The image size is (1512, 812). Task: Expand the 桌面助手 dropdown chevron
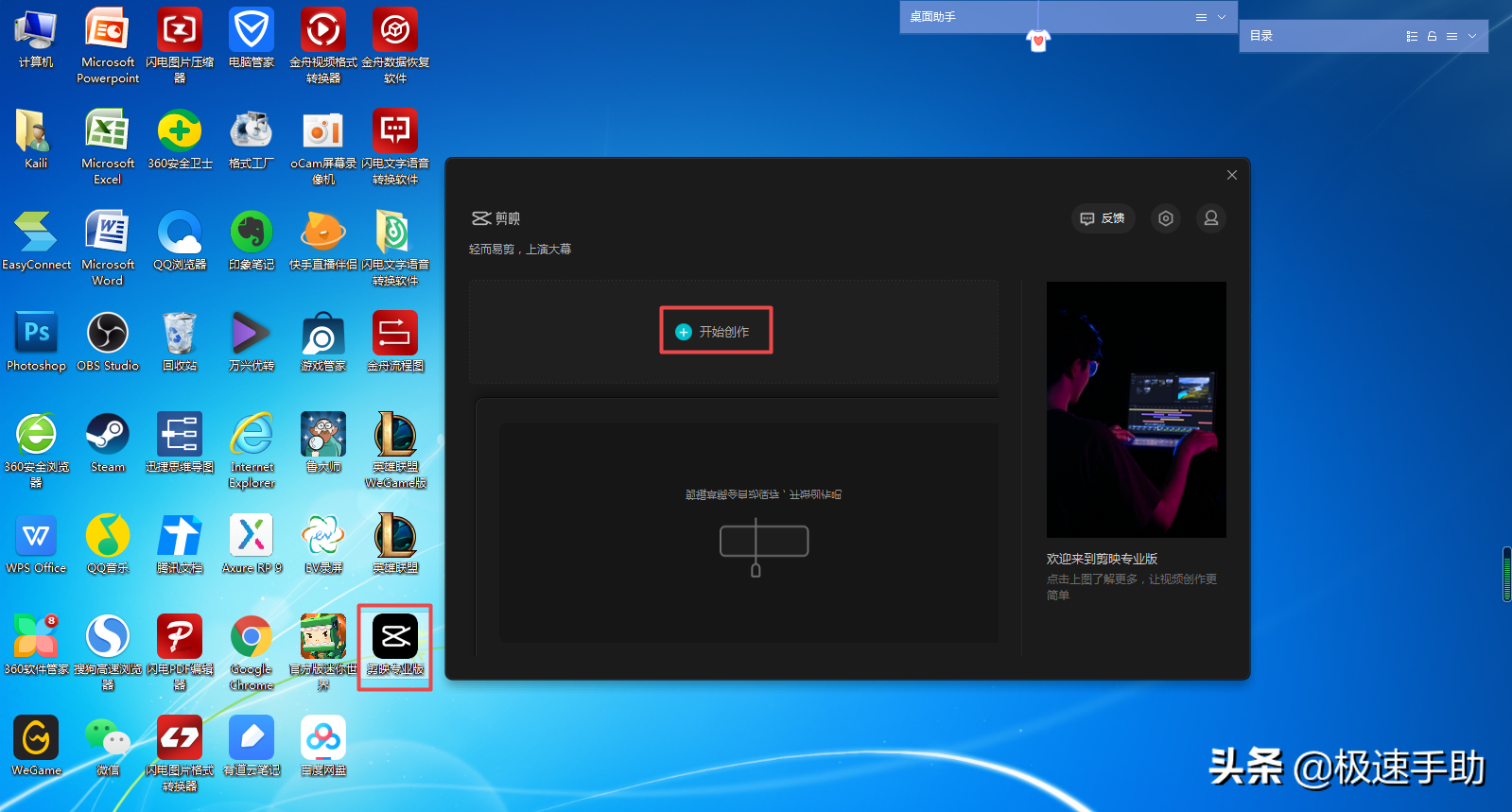[1222, 17]
